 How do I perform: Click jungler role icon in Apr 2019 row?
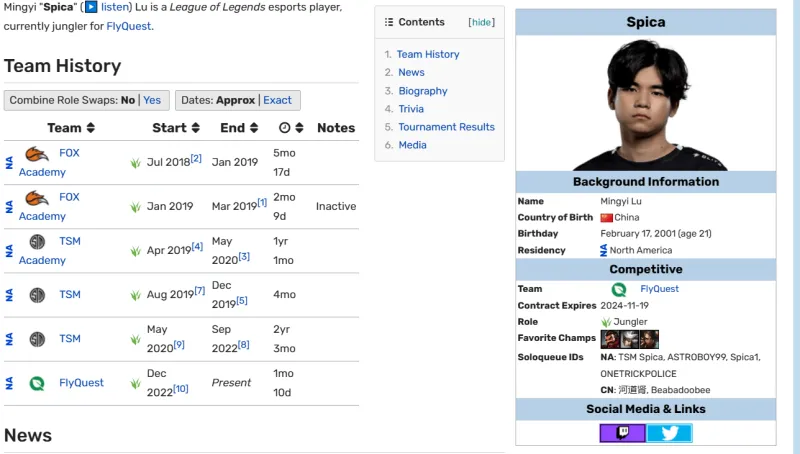click(135, 250)
